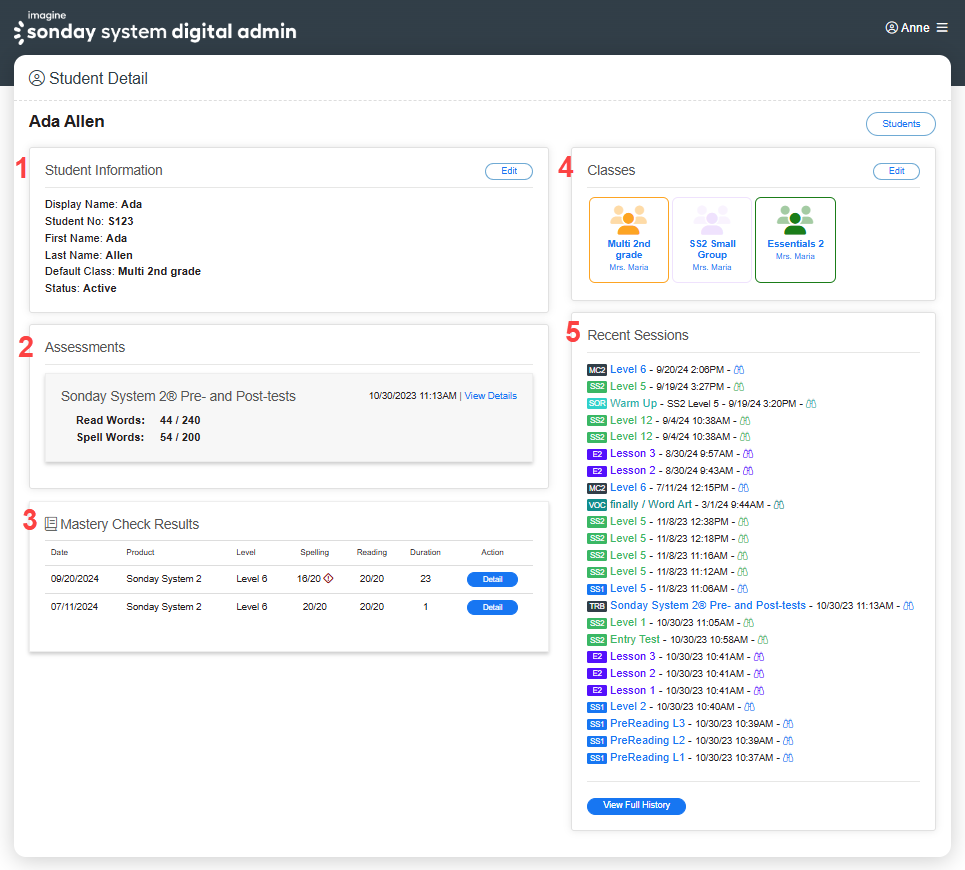Open binoculars icon for PreReading L3 session
The image size is (965, 870).
click(788, 724)
